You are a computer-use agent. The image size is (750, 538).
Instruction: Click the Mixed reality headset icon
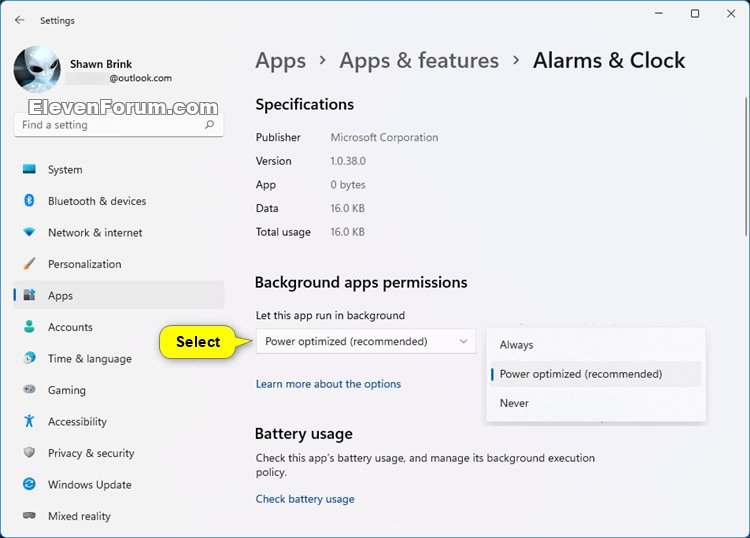coord(29,516)
